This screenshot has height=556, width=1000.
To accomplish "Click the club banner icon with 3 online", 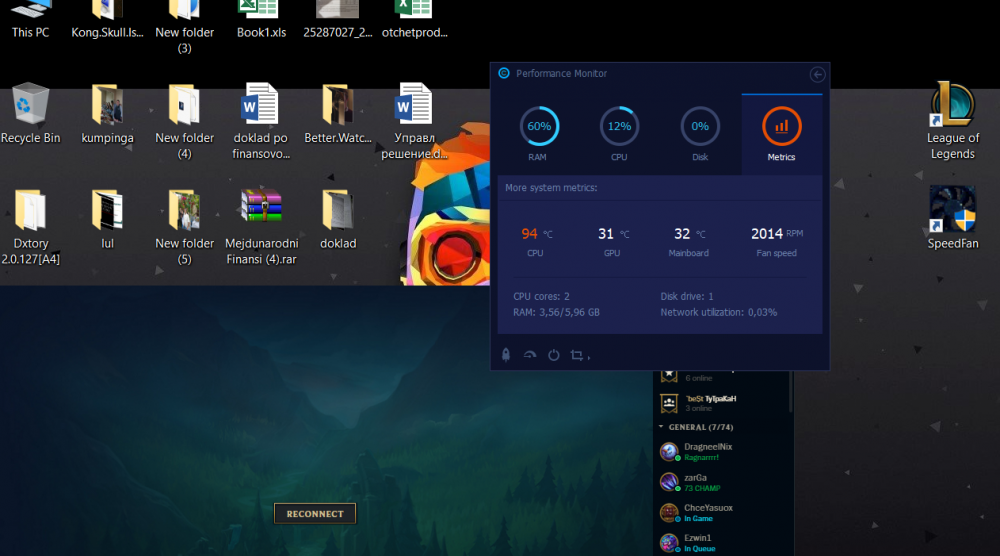I will pos(669,403).
